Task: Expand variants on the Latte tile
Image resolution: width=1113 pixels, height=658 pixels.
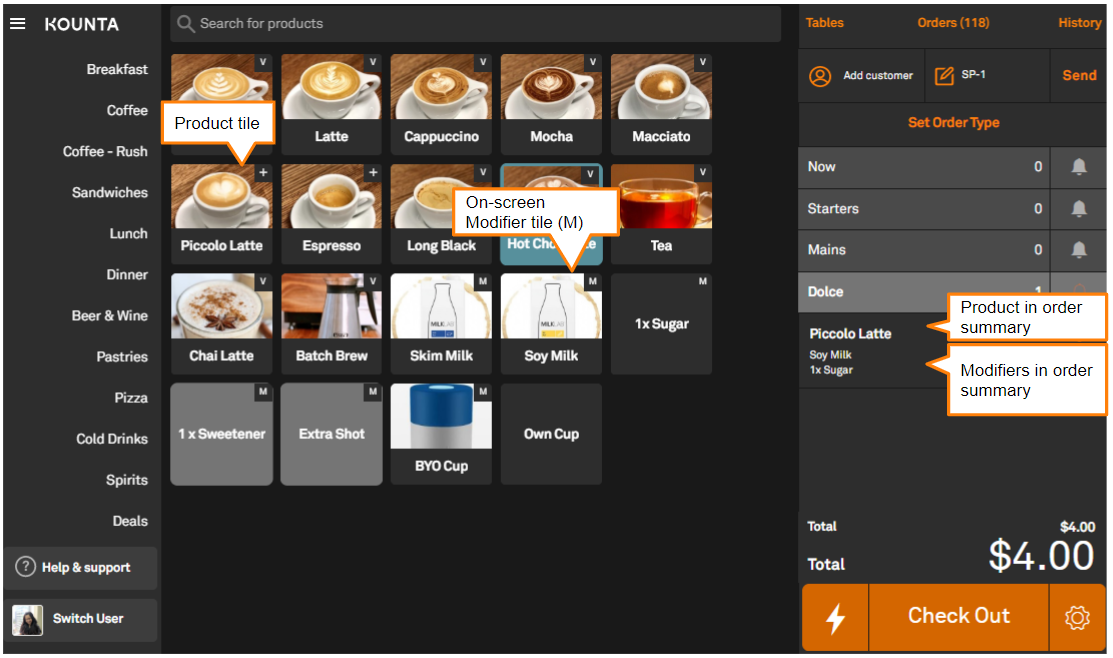Action: point(373,62)
